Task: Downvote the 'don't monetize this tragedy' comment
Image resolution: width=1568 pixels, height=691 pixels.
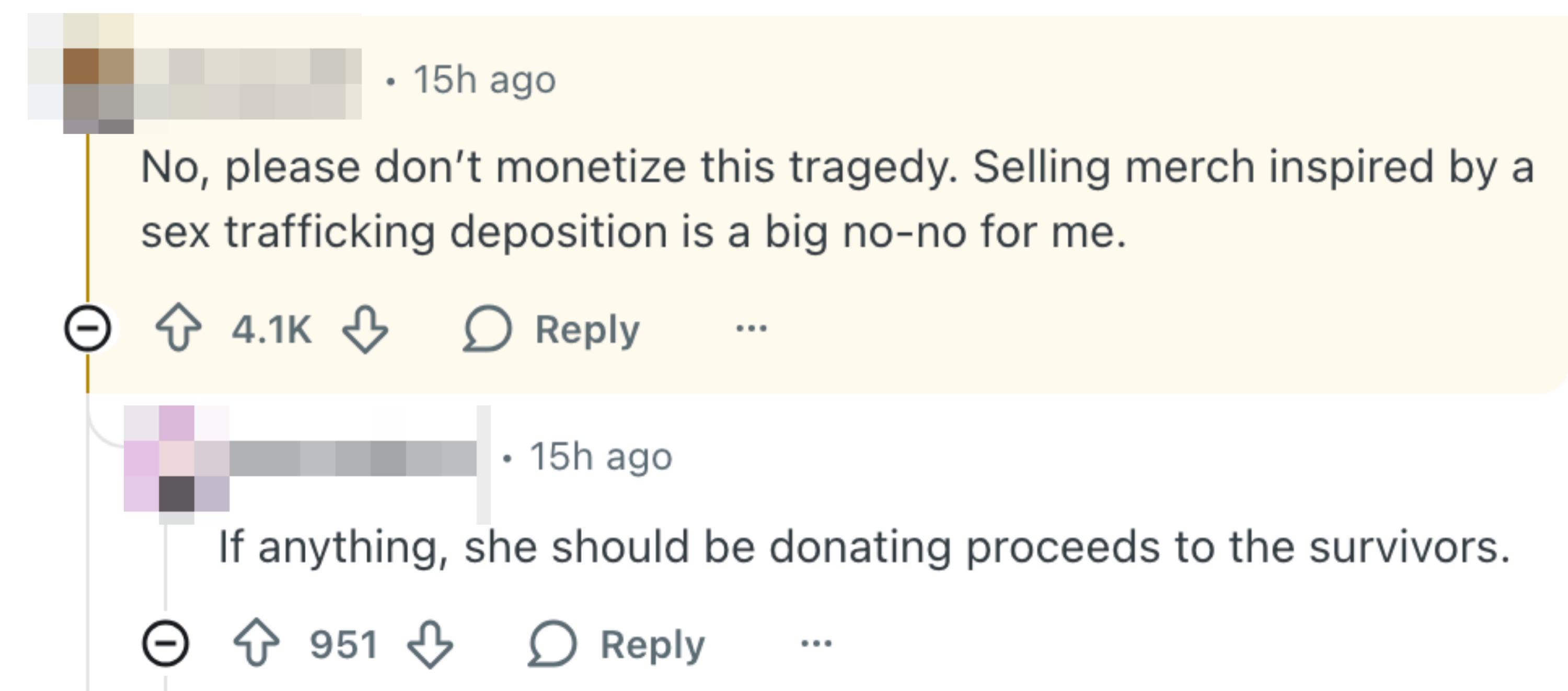Action: tap(365, 329)
